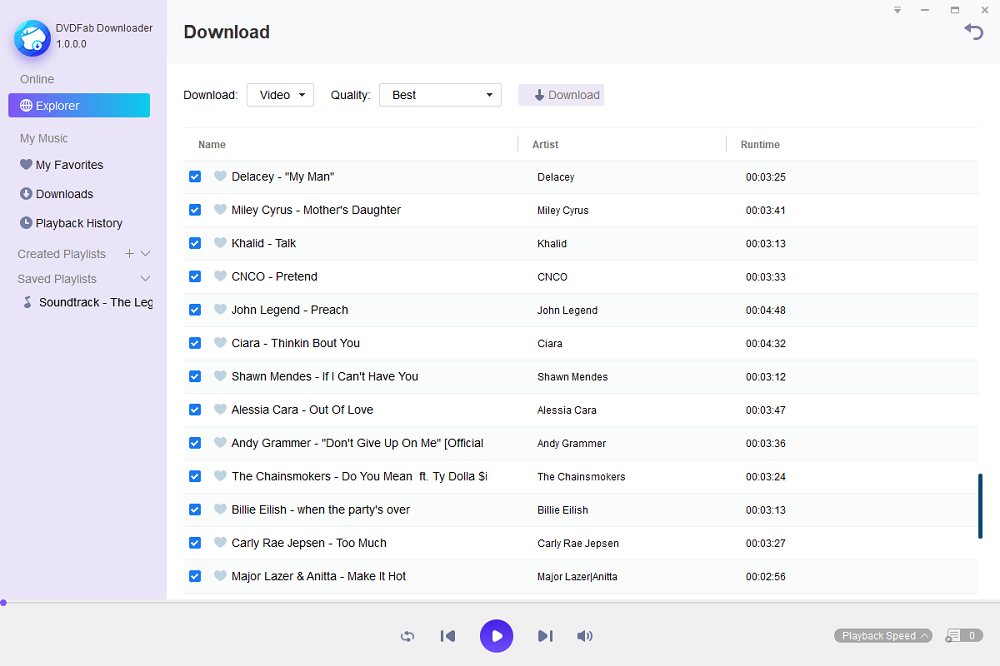This screenshot has width=1000, height=666.
Task: Click the DVDFab Downloader logo icon
Action: click(32, 38)
